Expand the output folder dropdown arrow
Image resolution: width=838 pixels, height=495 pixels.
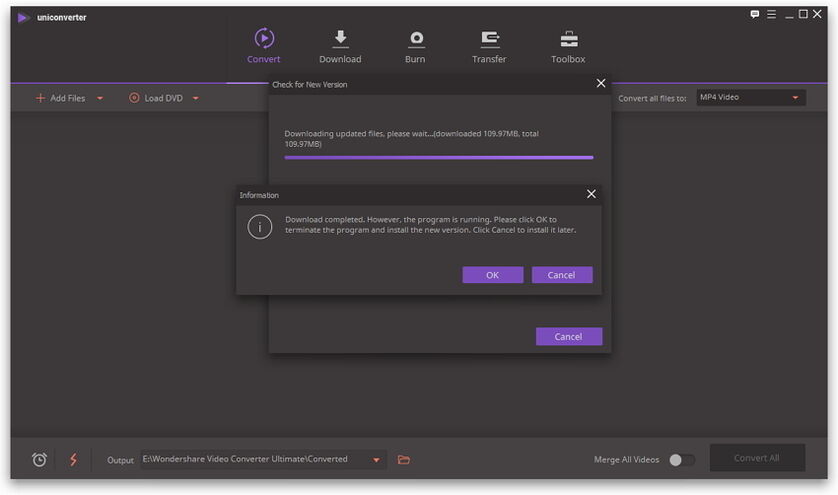point(376,460)
